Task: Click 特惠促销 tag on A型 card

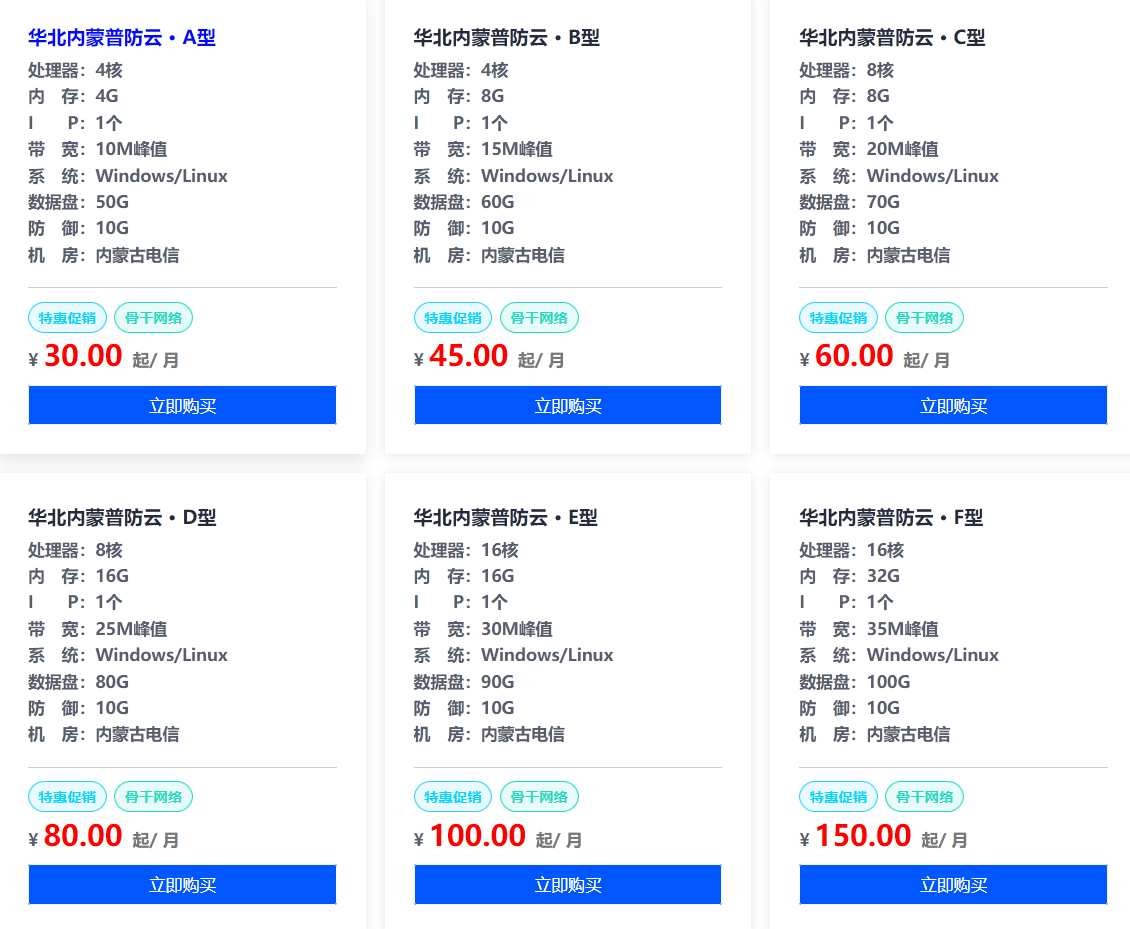Action: point(68,318)
